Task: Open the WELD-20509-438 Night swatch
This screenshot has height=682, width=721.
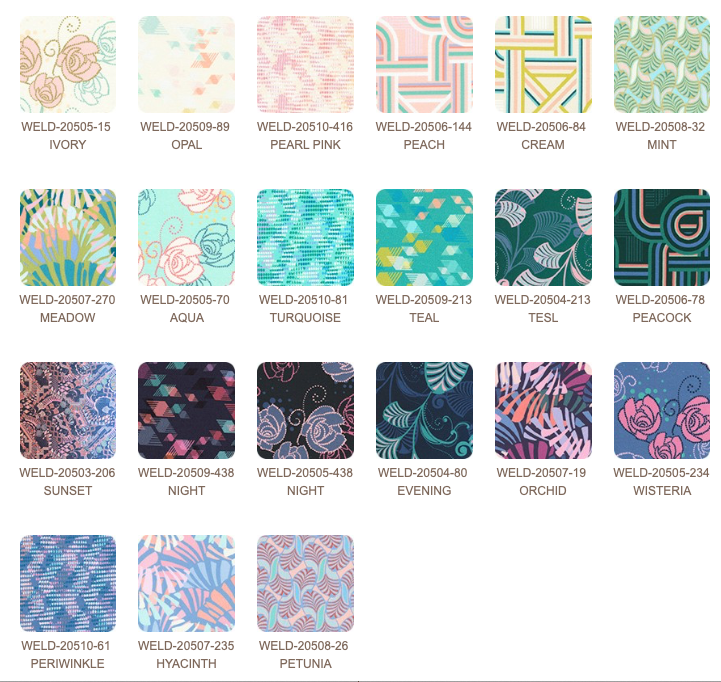Action: pyautogui.click(x=186, y=410)
